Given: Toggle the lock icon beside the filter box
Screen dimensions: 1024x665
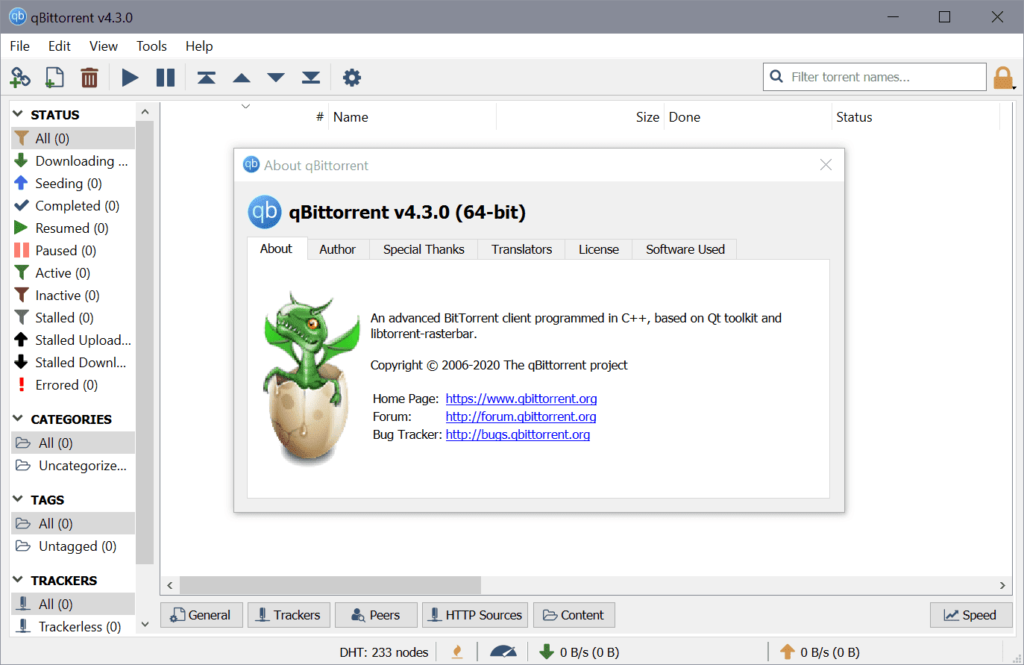Looking at the screenshot, I should pyautogui.click(x=1004, y=76).
